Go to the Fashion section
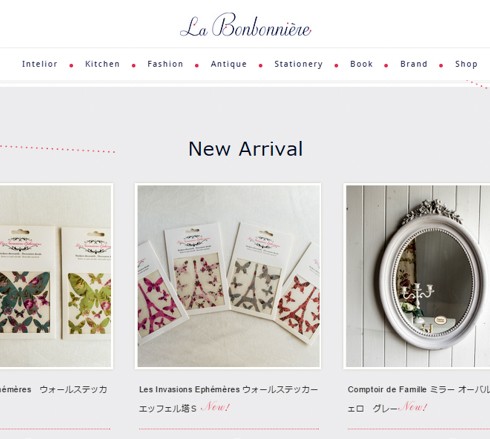 165,64
